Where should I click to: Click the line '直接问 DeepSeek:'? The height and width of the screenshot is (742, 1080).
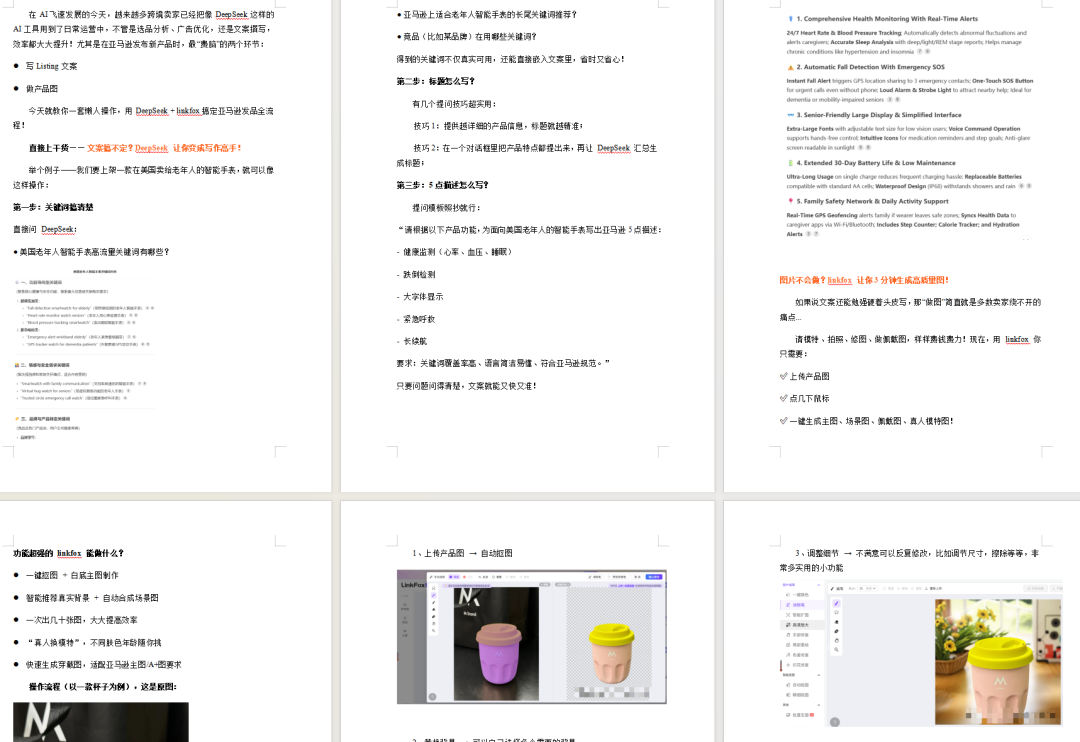pos(45,229)
